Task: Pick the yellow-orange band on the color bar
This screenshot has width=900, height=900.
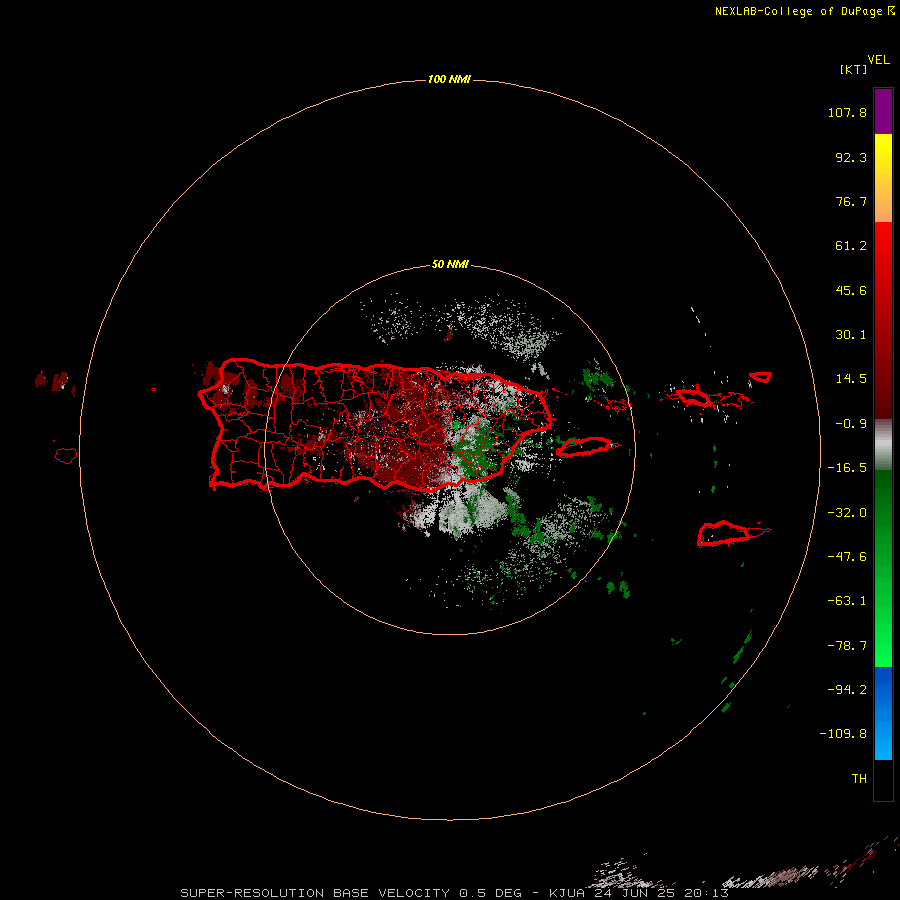Action: pos(883,178)
